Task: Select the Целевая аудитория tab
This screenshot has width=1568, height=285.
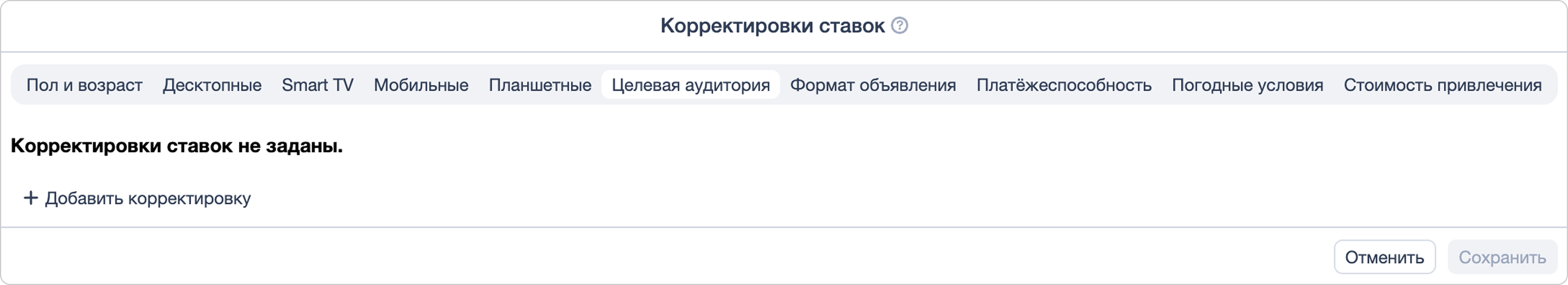Action: point(690,84)
